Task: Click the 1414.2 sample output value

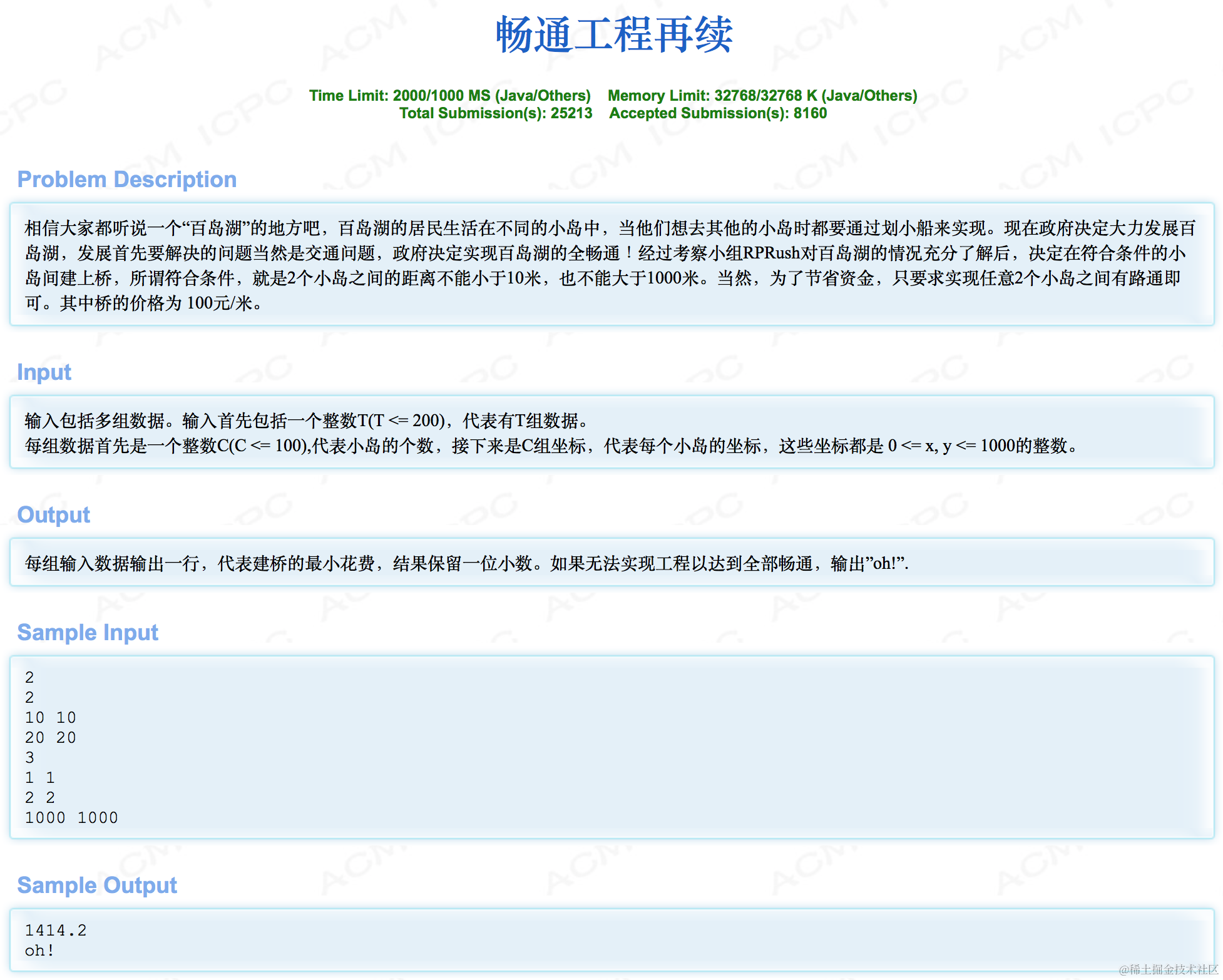Action: pyautogui.click(x=55, y=931)
